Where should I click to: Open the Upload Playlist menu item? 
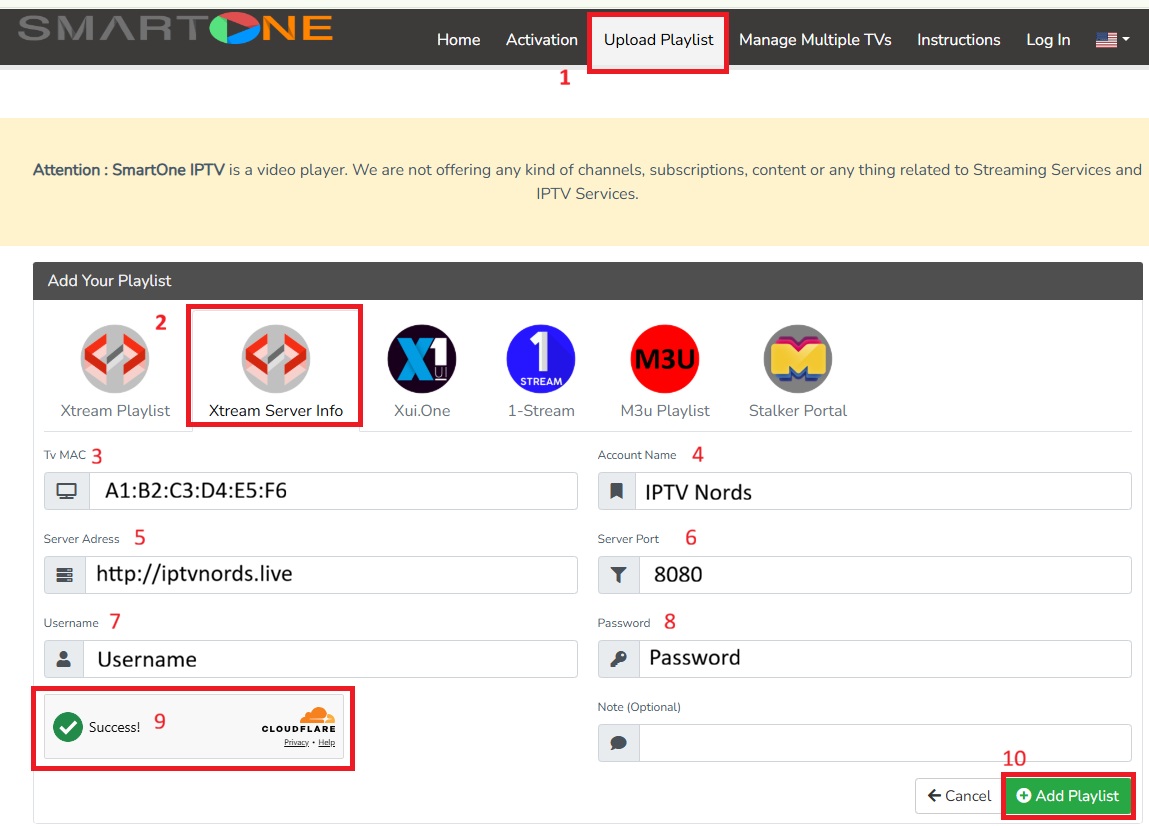pos(658,40)
